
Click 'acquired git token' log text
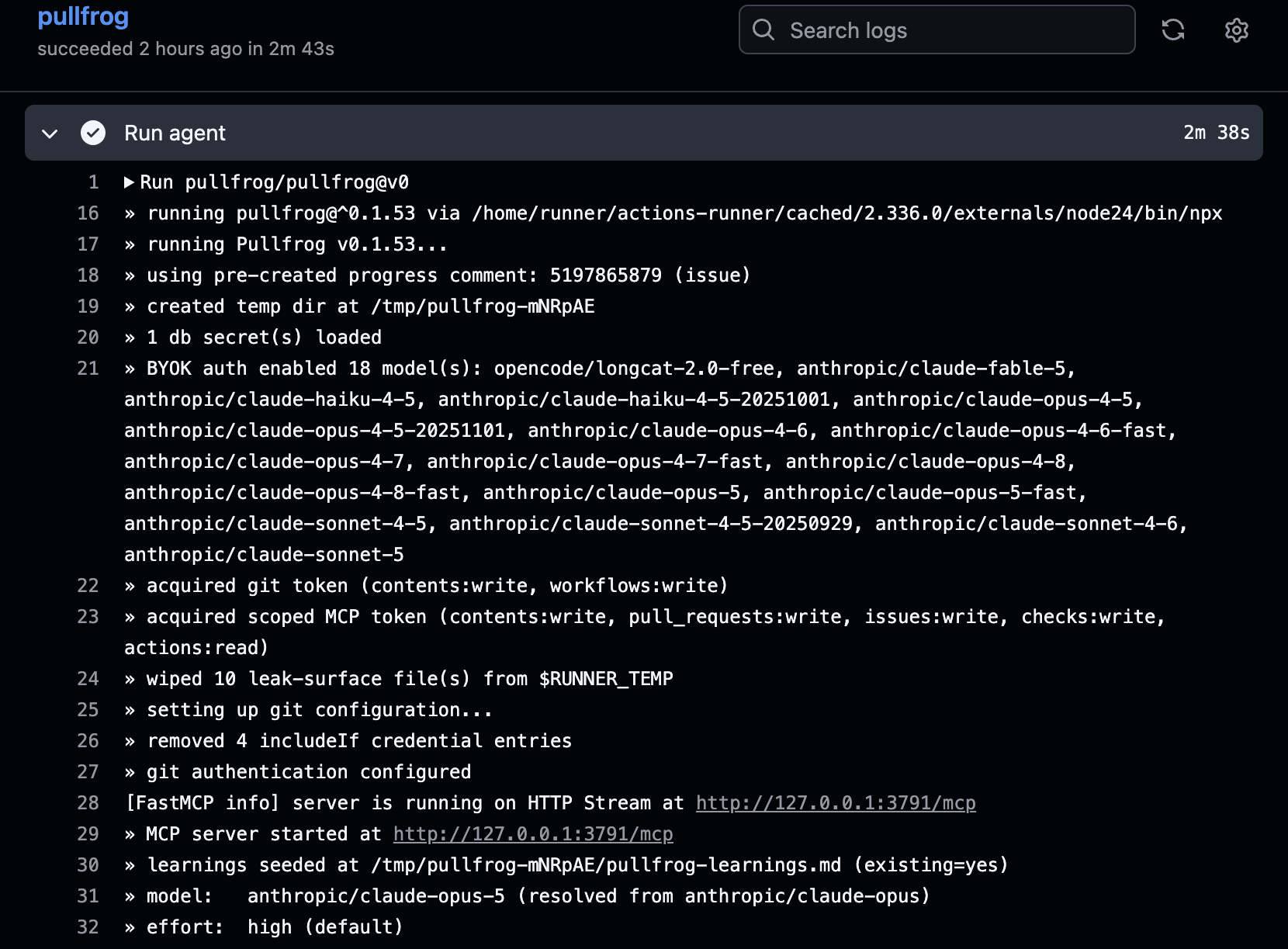tap(248, 586)
